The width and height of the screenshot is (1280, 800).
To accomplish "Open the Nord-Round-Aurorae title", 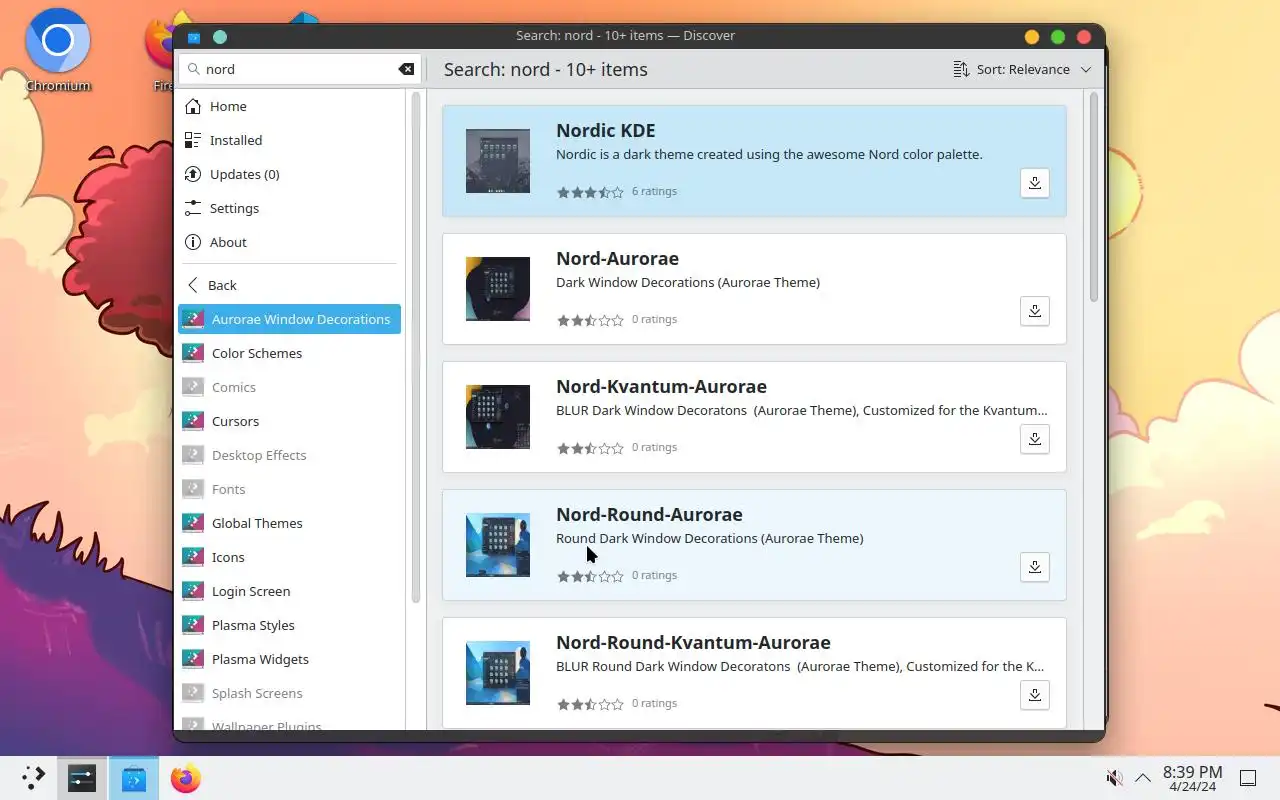I will point(649,515).
